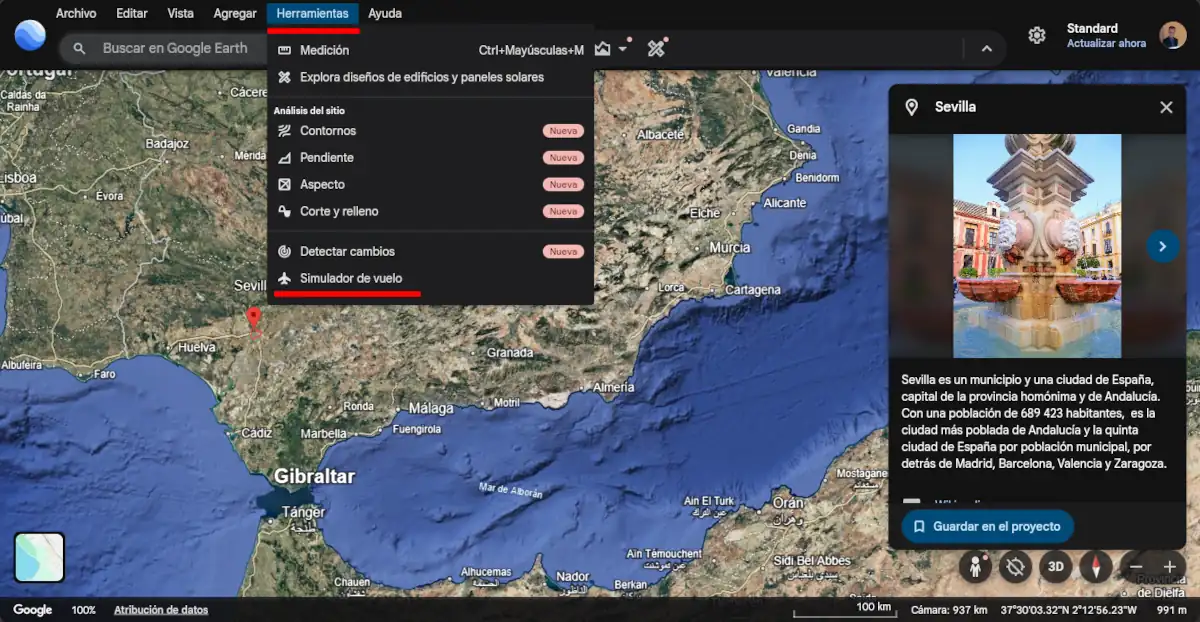Click the coordinates readout in status bar

pos(1069,610)
